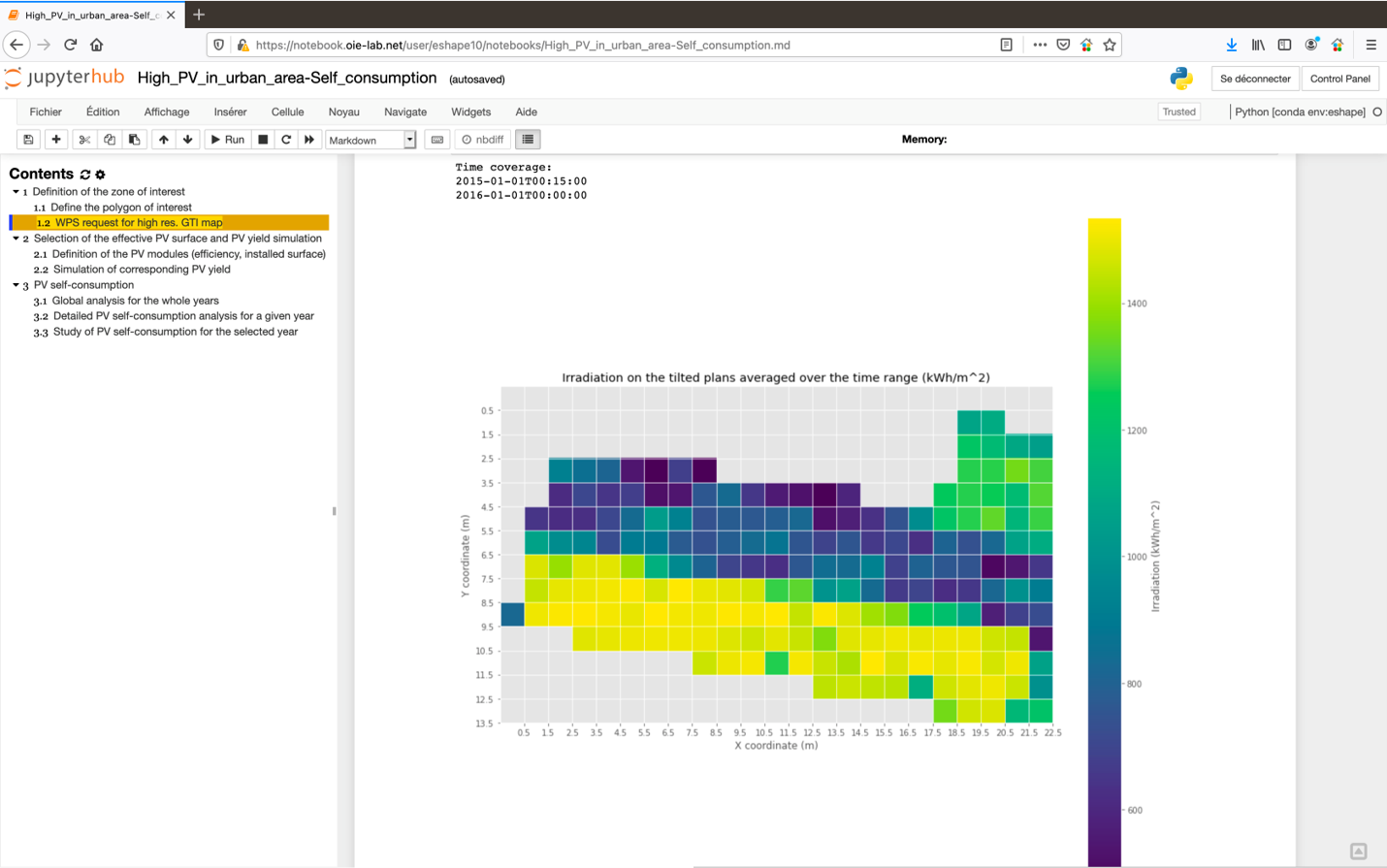Viewport: 1387px width, 868px height.
Task: Save the notebook checkpoint
Action: (x=28, y=139)
